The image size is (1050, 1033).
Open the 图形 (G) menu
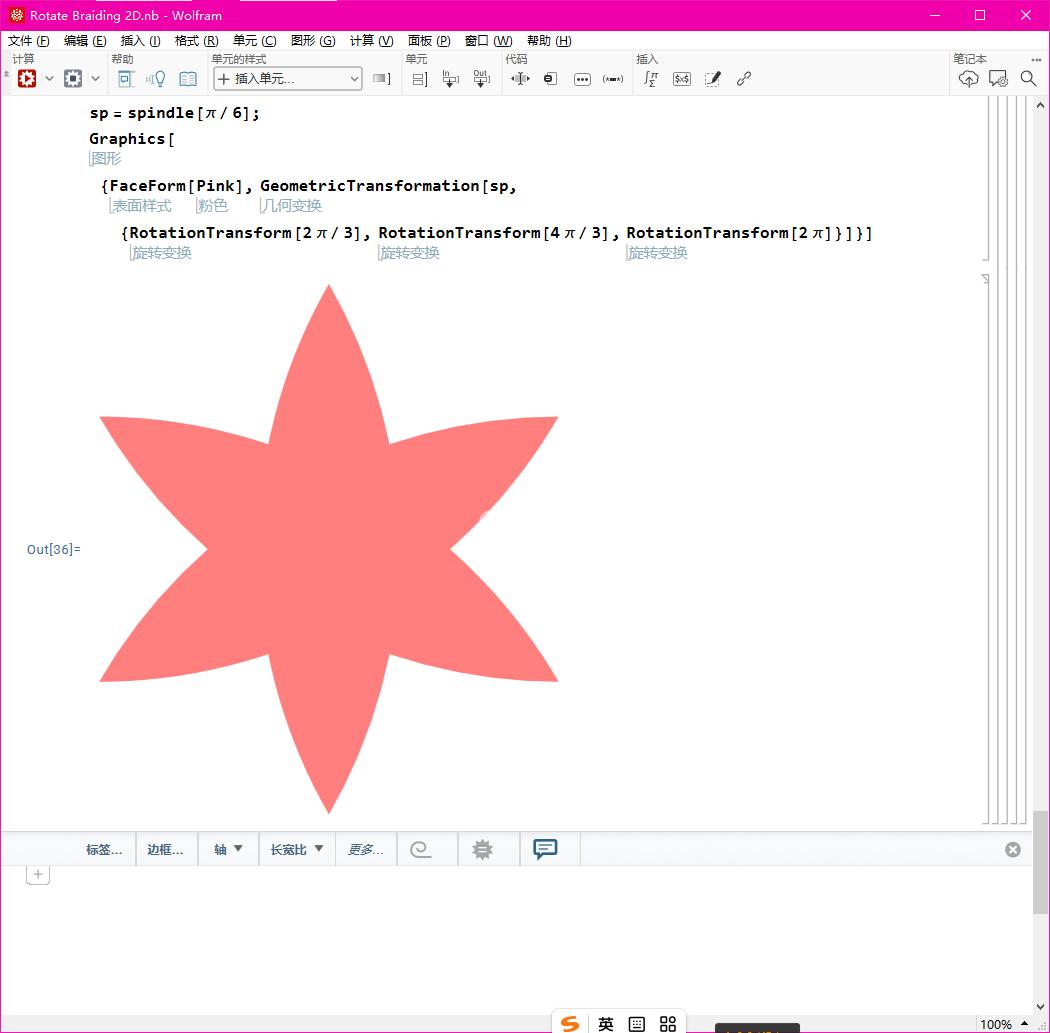(313, 40)
